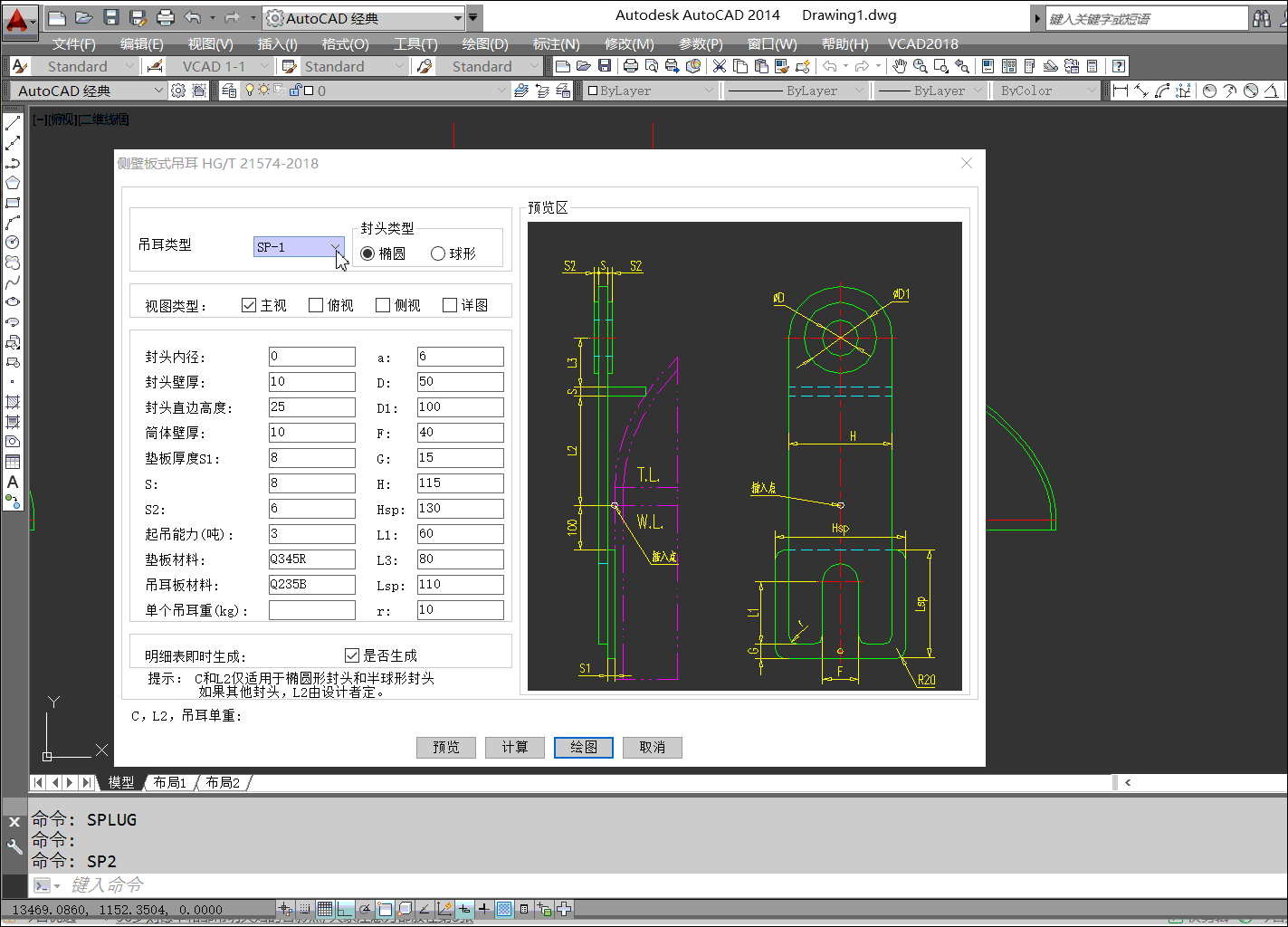Open the 绘图(D) menu
The width and height of the screenshot is (1288, 927).
(x=485, y=43)
